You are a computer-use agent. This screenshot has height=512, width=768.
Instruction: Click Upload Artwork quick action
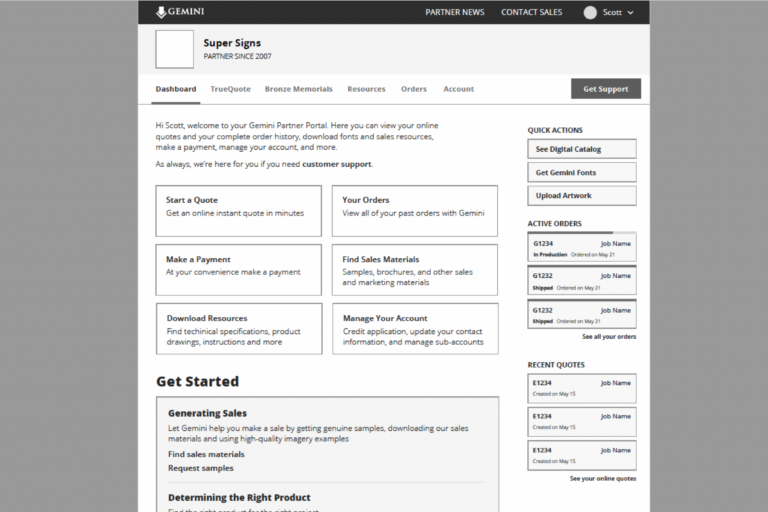pos(582,195)
